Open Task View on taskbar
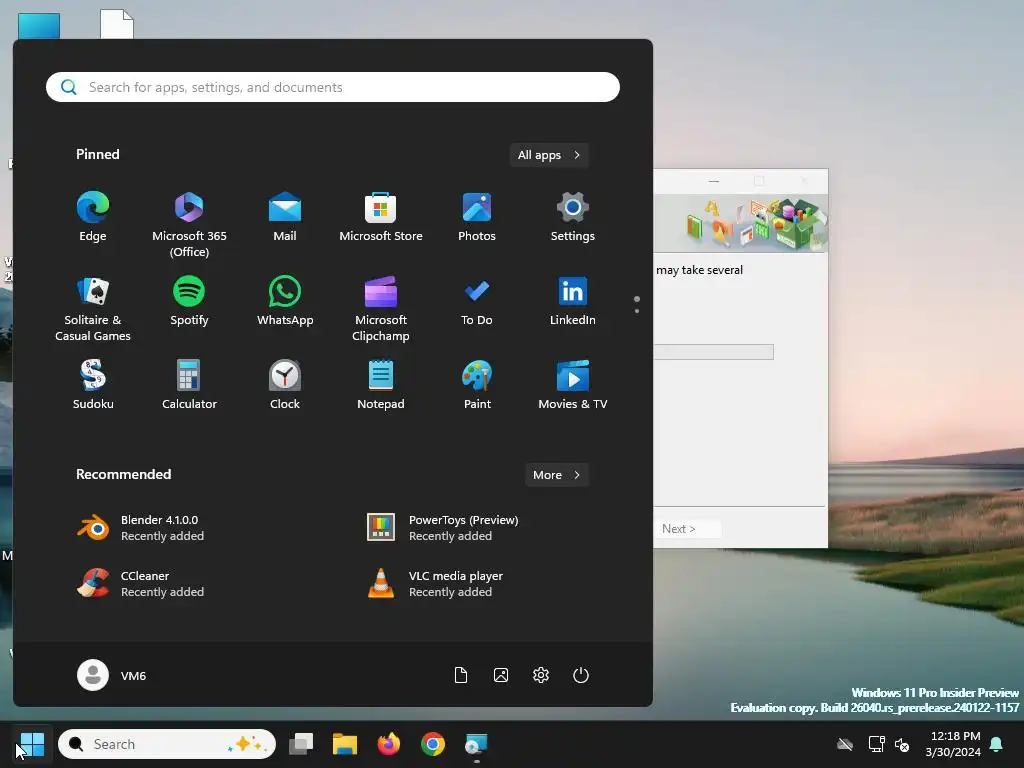 [x=301, y=744]
